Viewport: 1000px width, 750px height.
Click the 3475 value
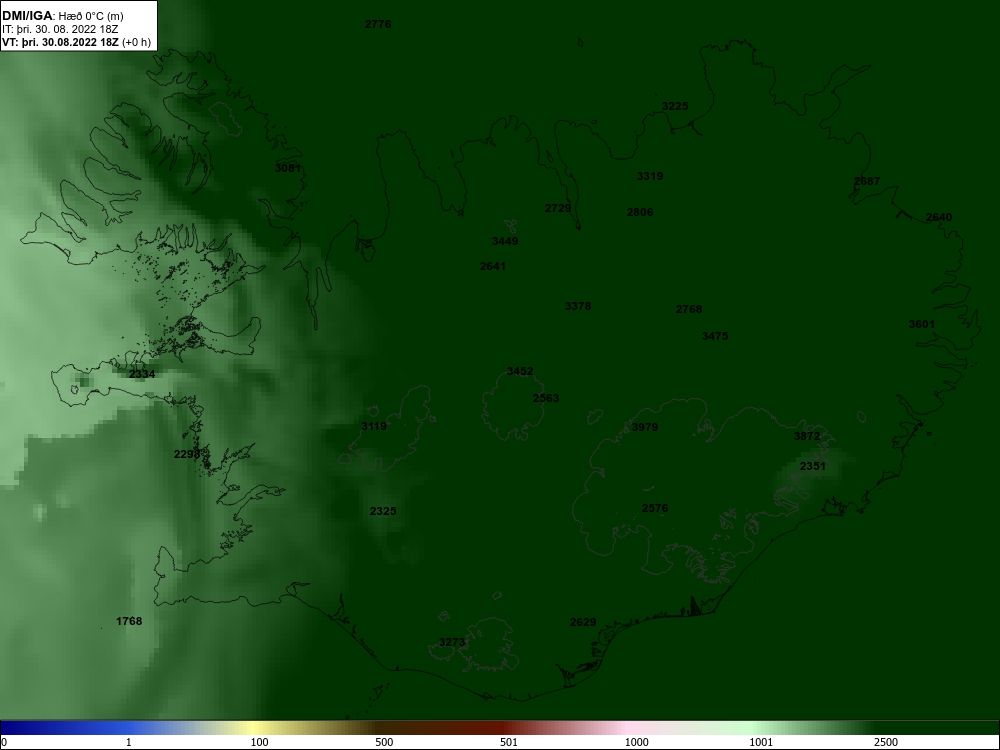[x=715, y=336]
